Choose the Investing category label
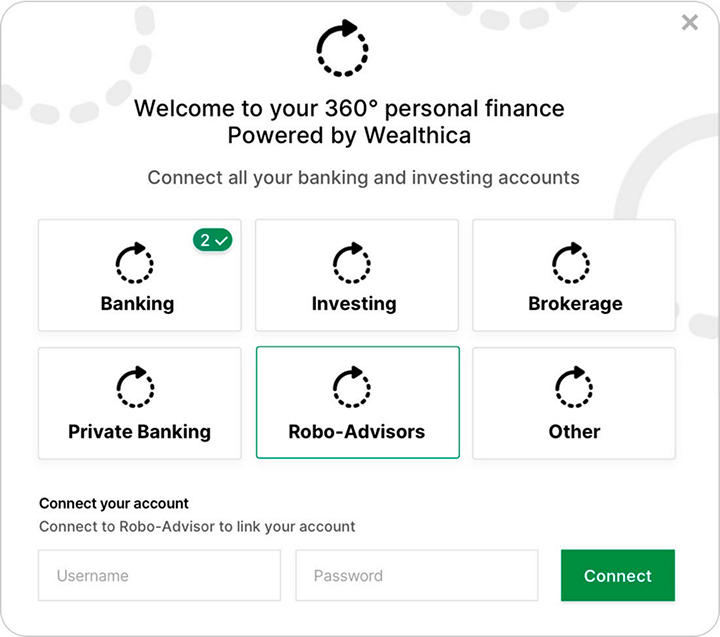The height and width of the screenshot is (637, 720). (x=354, y=304)
